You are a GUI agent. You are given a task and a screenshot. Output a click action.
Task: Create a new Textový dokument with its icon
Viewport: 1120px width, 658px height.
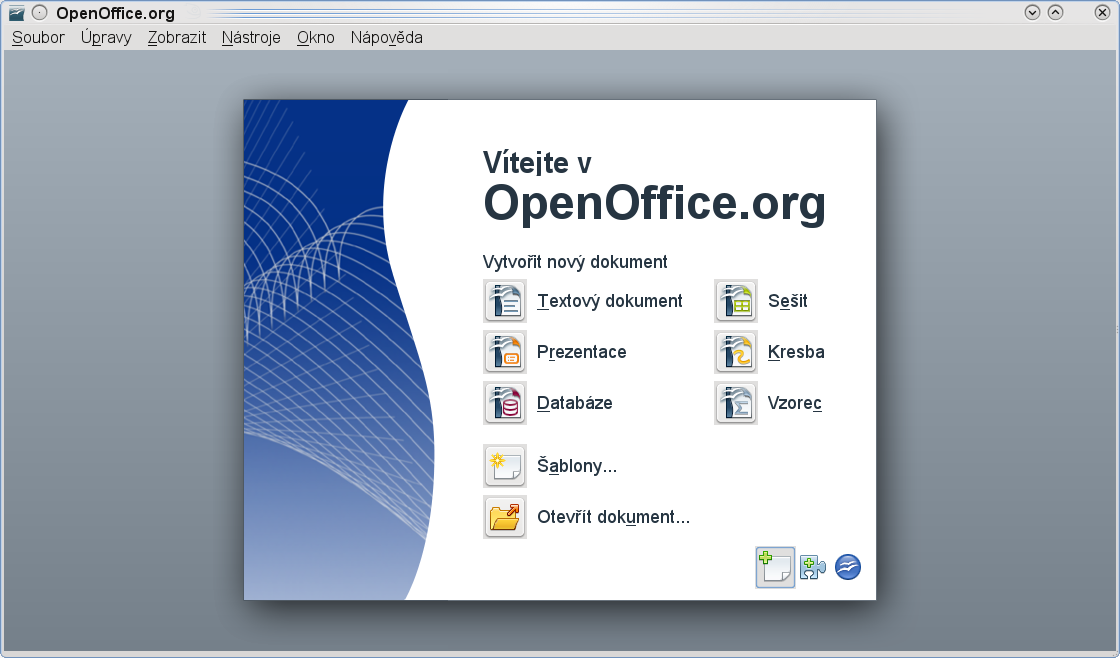(505, 300)
